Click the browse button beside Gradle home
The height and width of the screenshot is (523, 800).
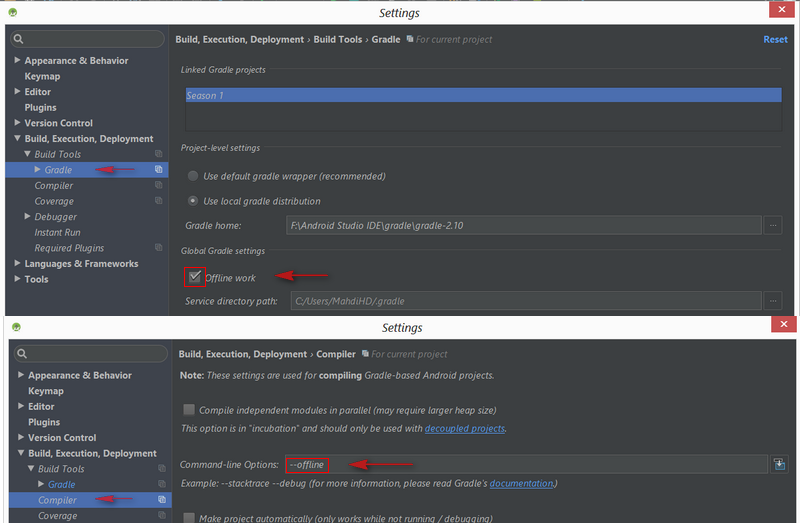click(773, 226)
